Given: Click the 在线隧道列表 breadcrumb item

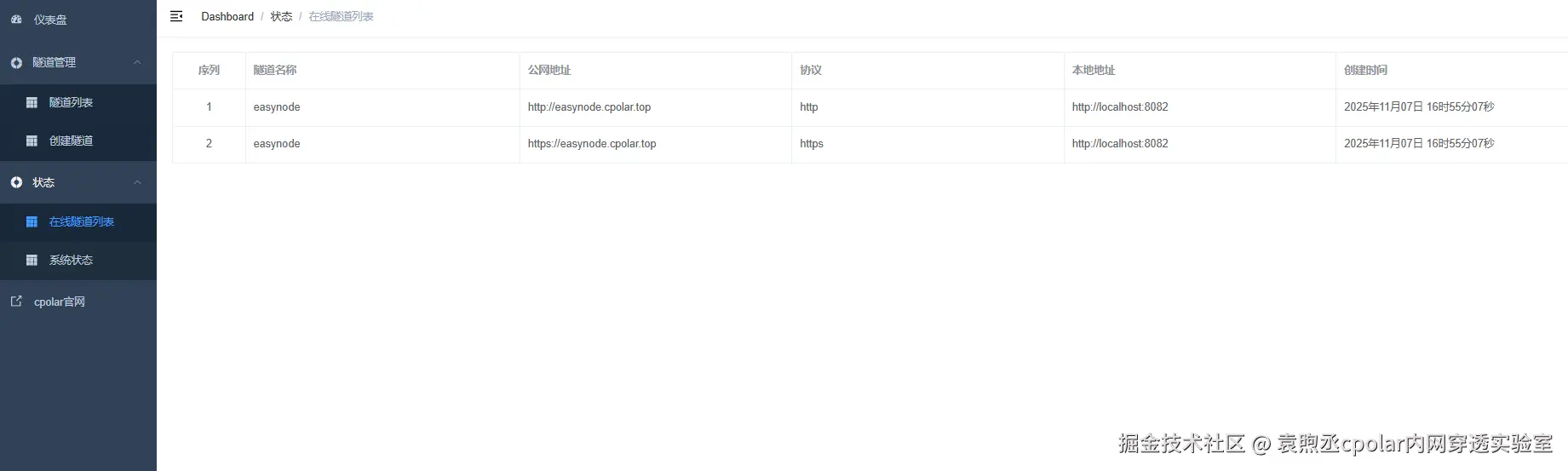Looking at the screenshot, I should coord(341,16).
